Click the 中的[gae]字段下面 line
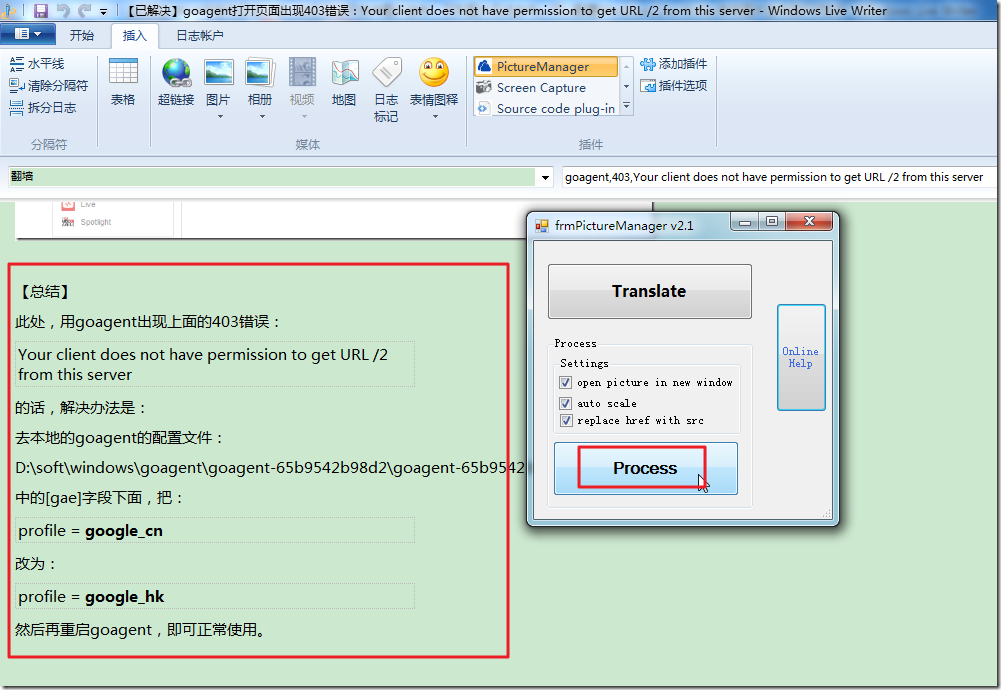 coord(100,498)
